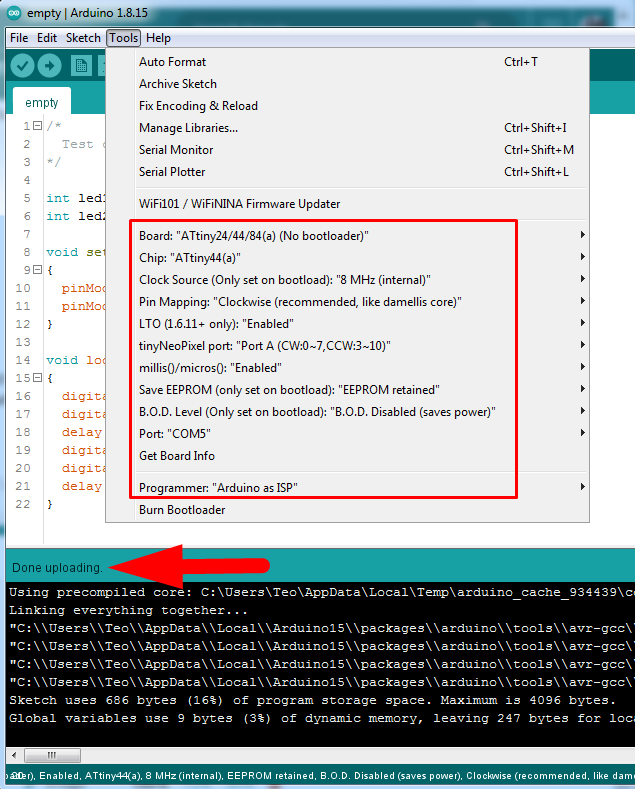The image size is (635, 789).
Task: Click bottom status bar board info text
Action: [x=322, y=776]
